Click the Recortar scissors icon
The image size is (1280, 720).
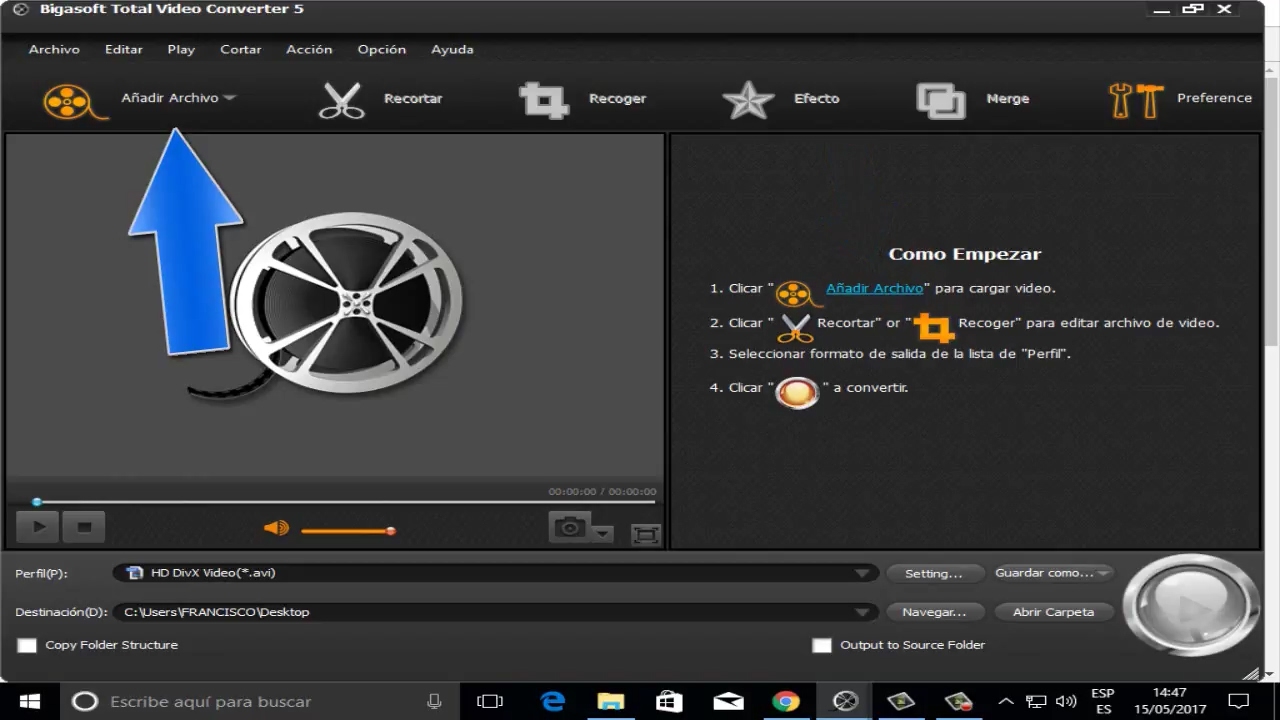coord(342,101)
